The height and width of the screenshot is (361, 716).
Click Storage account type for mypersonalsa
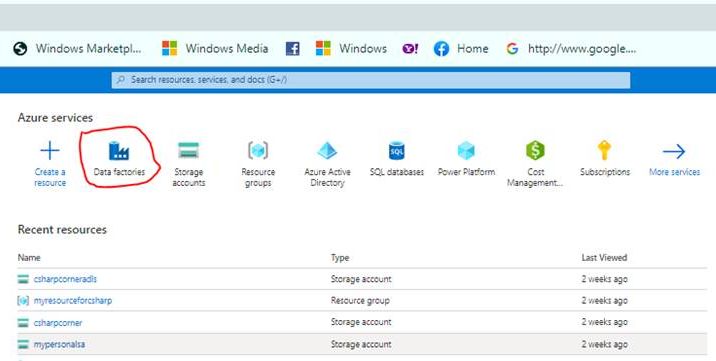point(361,344)
